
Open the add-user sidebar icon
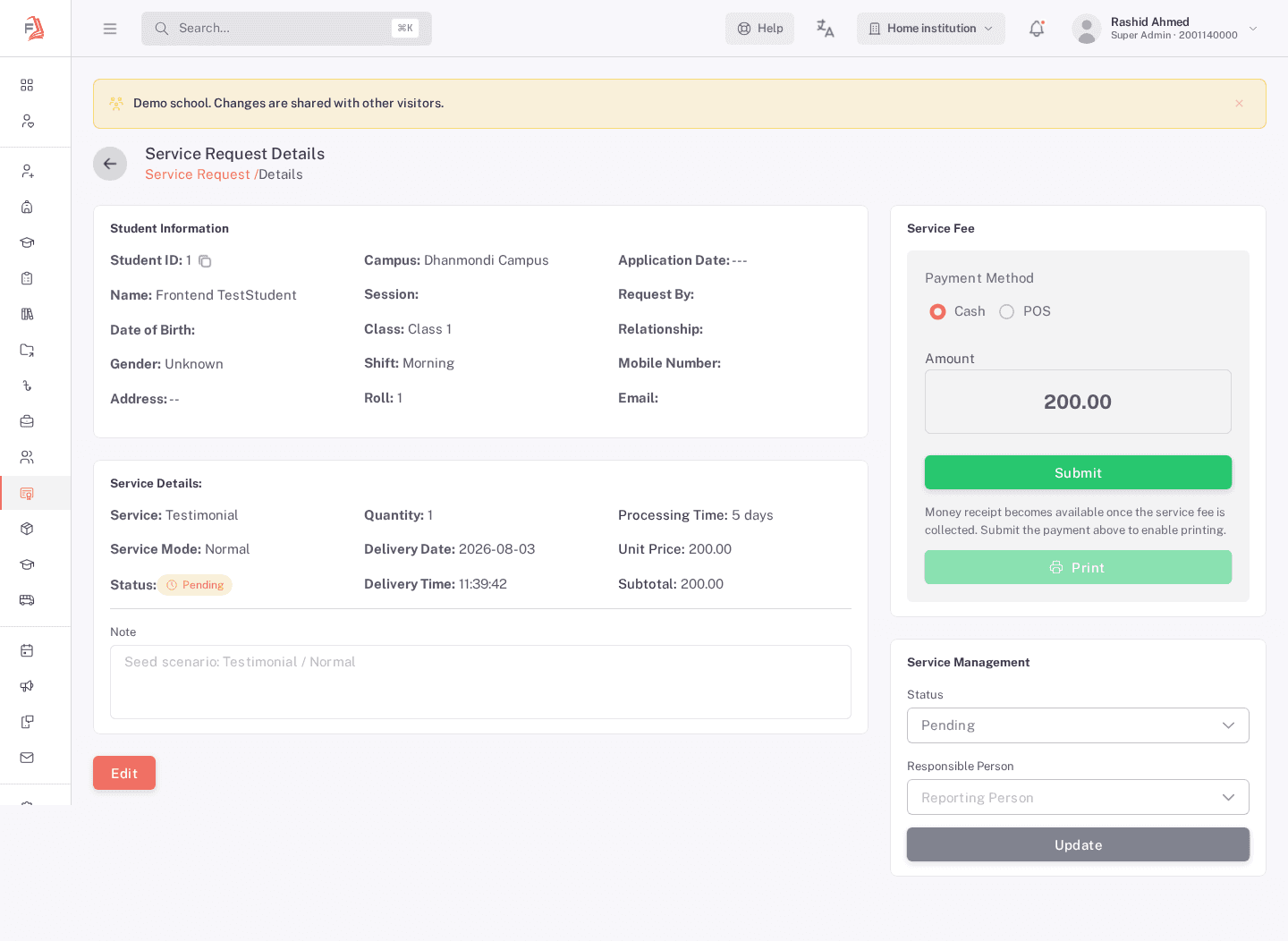pos(27,171)
